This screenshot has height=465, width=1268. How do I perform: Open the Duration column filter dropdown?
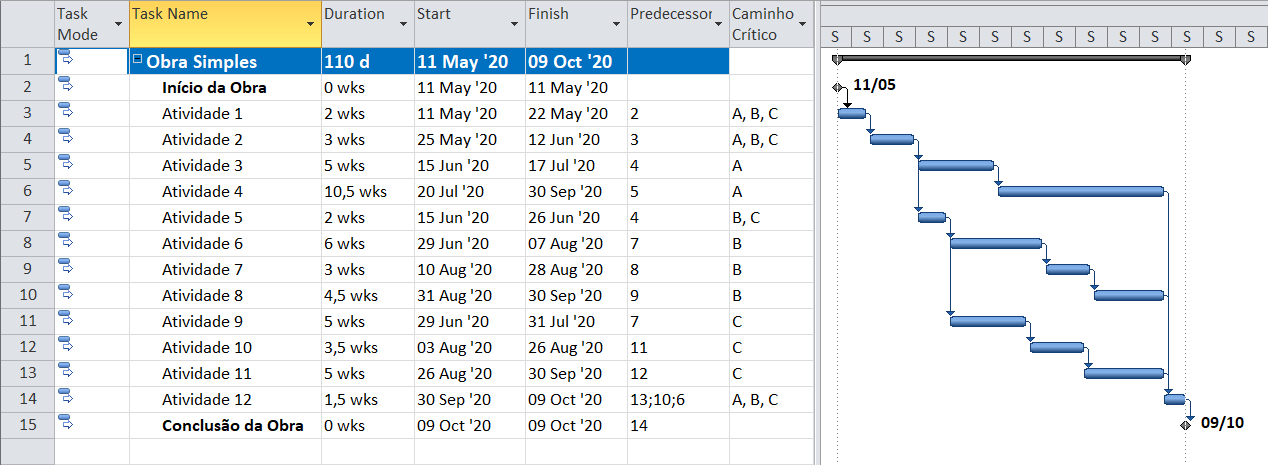point(403,23)
